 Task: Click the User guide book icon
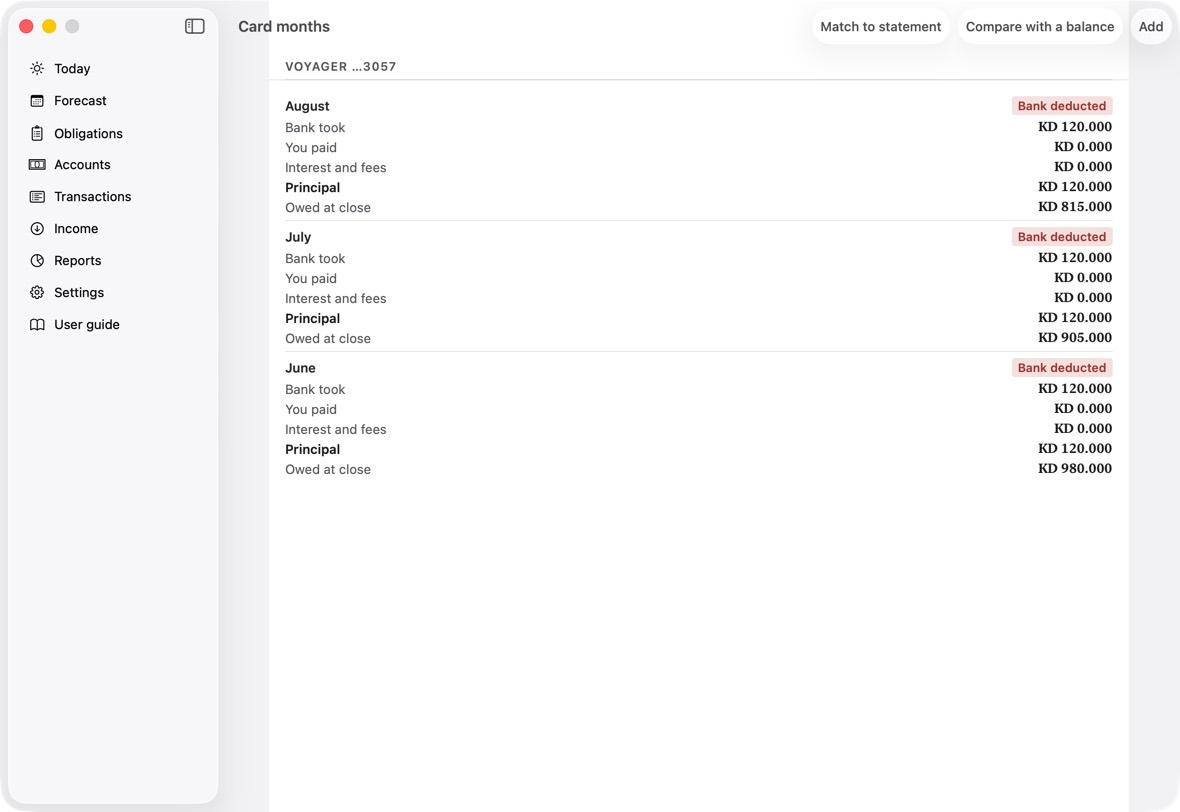click(x=37, y=324)
